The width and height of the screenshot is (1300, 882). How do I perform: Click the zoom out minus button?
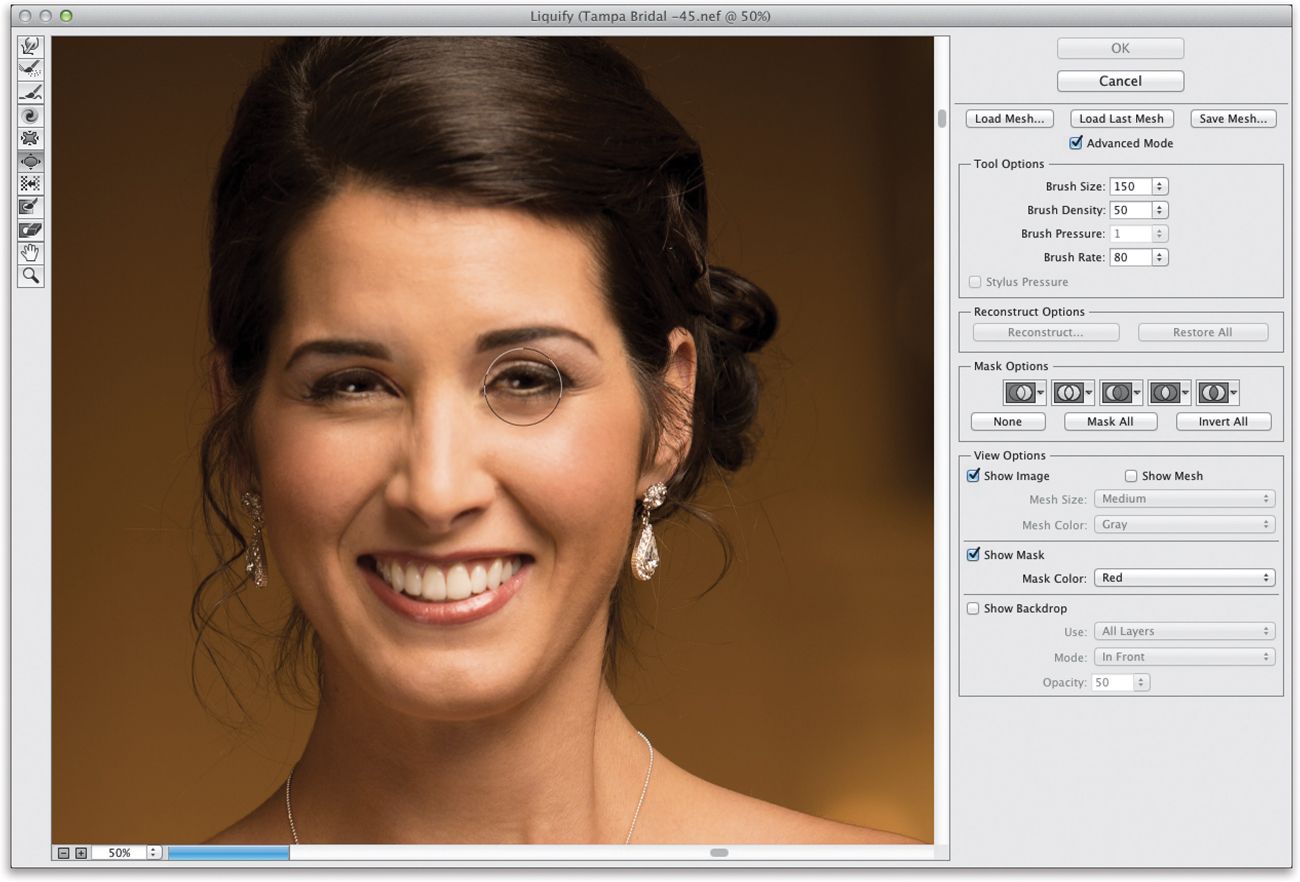[x=64, y=853]
